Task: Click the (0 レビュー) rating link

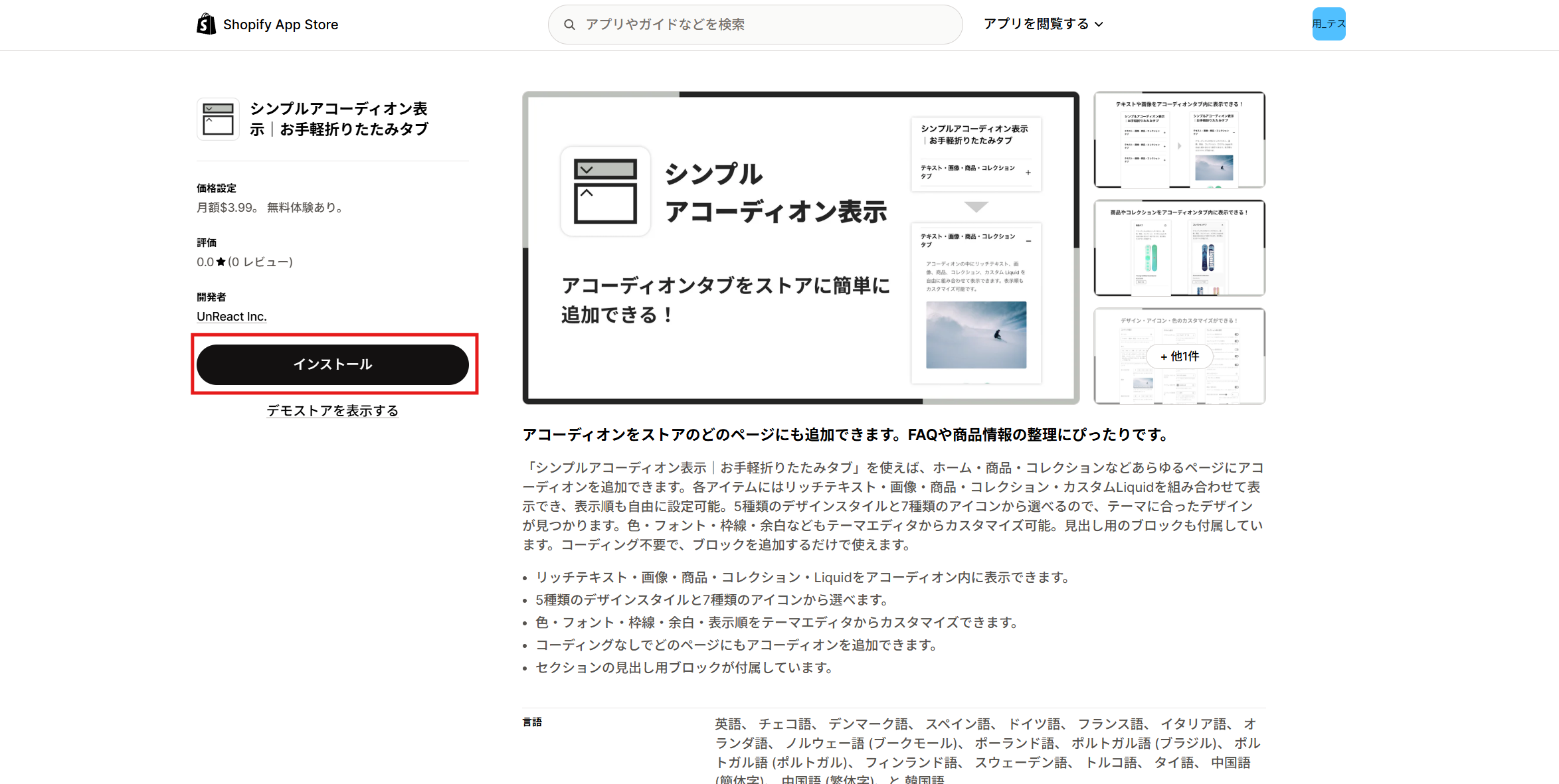Action: (x=260, y=262)
